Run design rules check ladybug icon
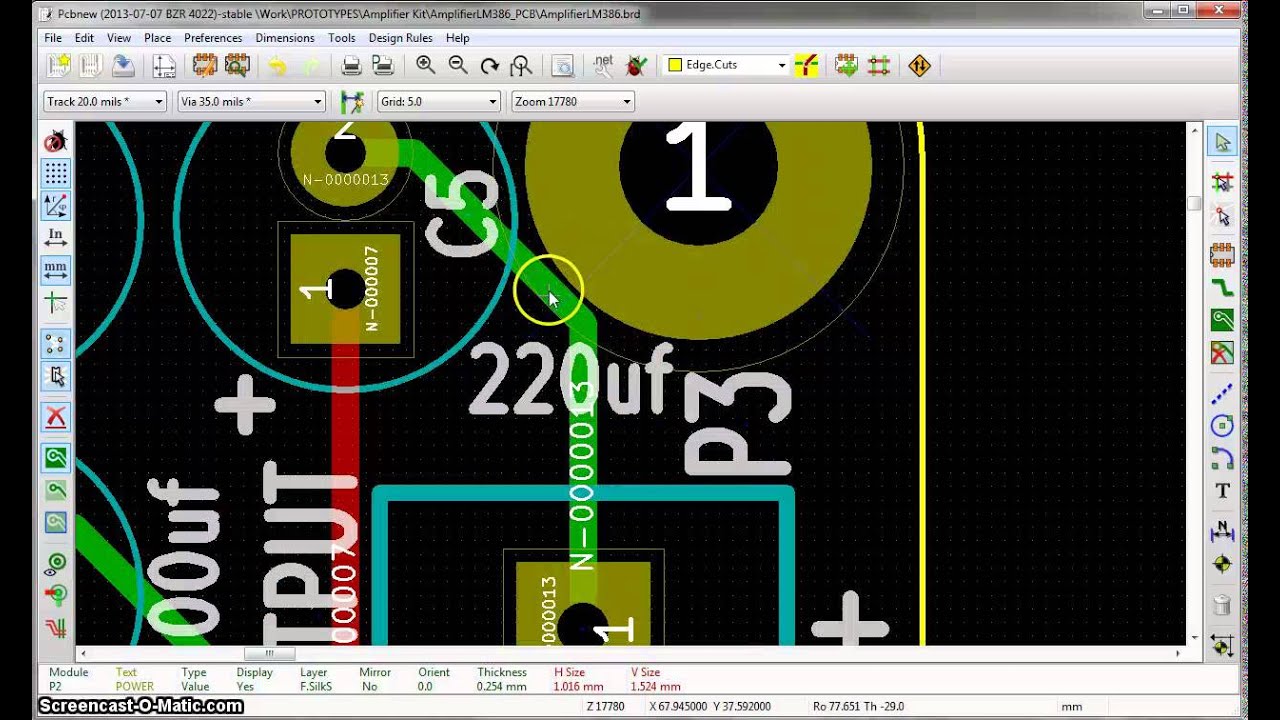 [x=635, y=66]
